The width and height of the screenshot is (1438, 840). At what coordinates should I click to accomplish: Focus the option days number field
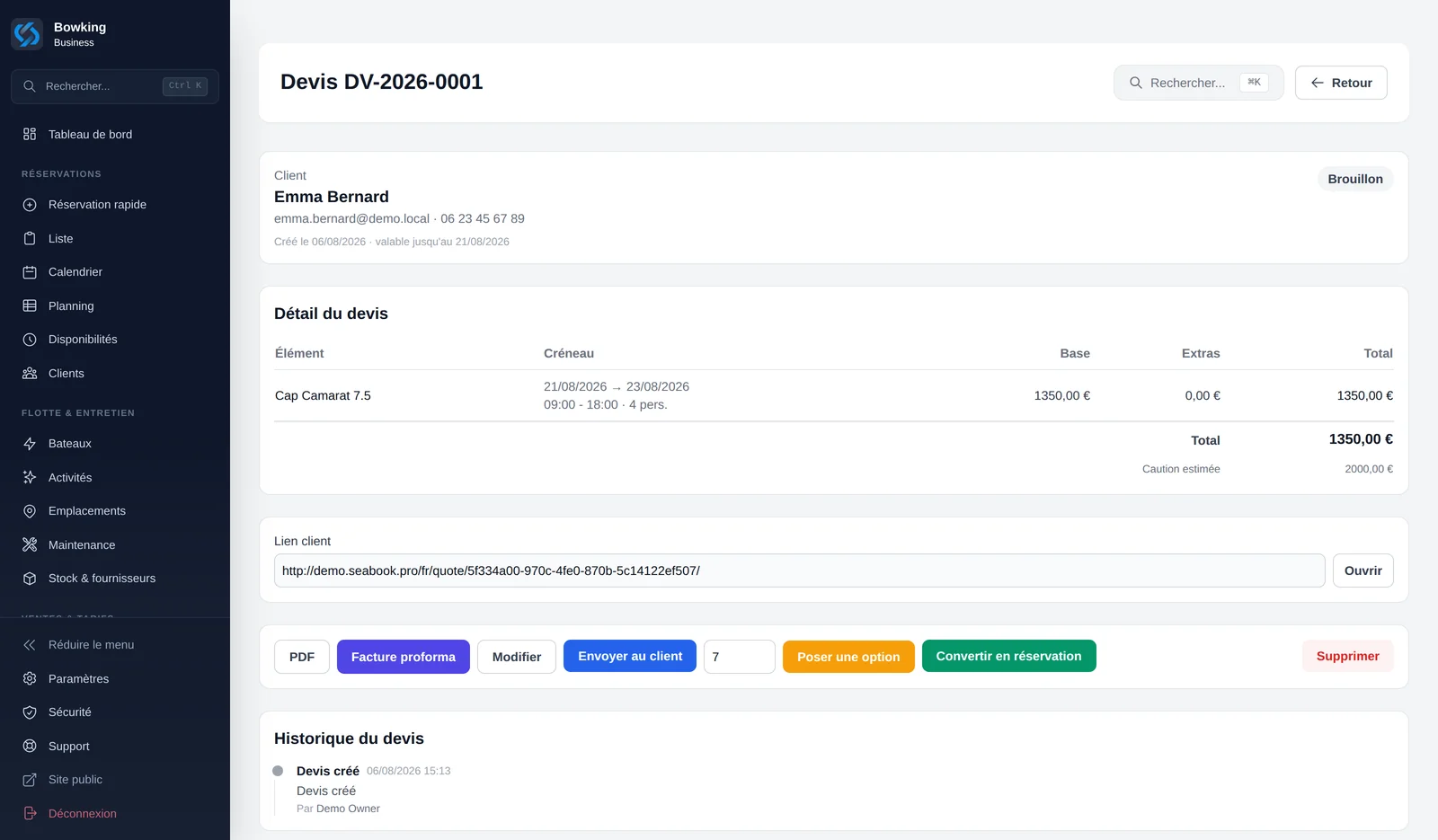(x=739, y=657)
